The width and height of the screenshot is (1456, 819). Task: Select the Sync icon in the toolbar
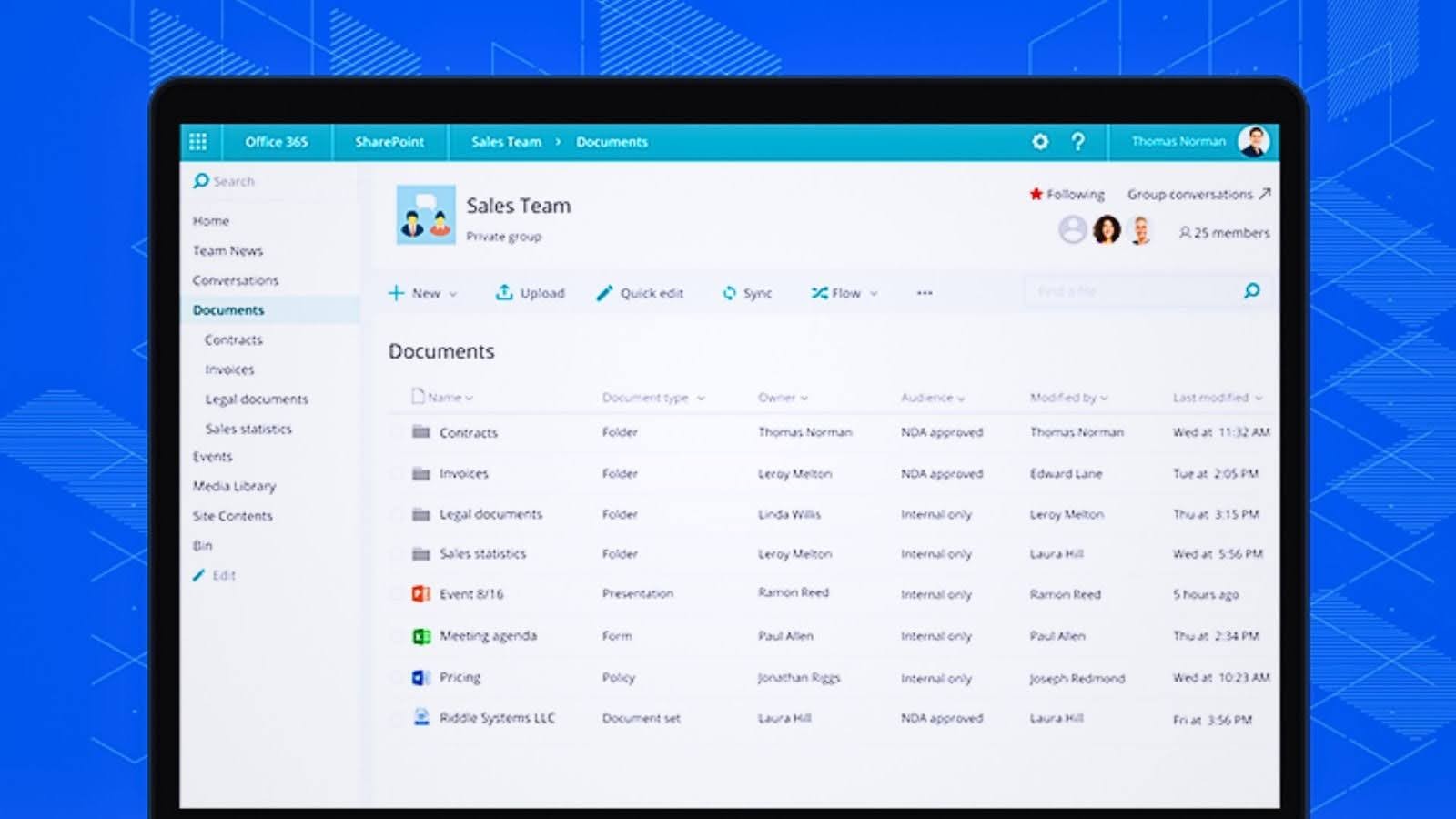[729, 293]
